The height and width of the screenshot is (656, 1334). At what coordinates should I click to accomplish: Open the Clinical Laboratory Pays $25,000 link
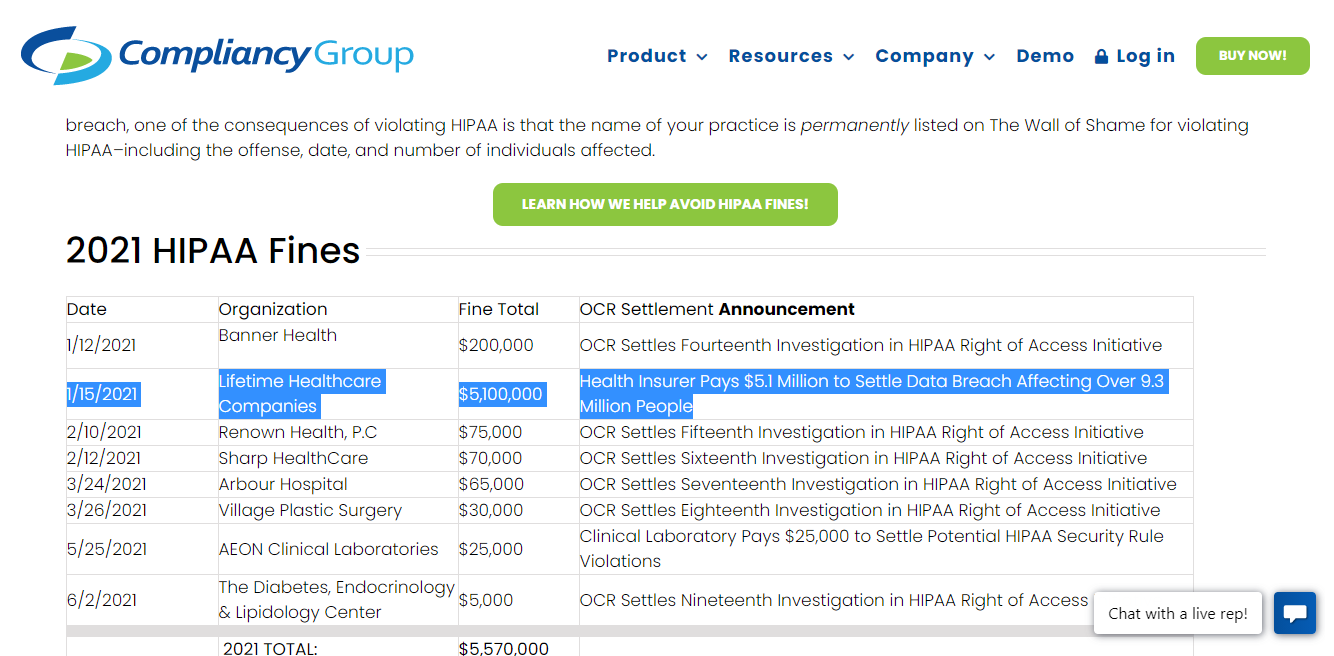point(870,548)
